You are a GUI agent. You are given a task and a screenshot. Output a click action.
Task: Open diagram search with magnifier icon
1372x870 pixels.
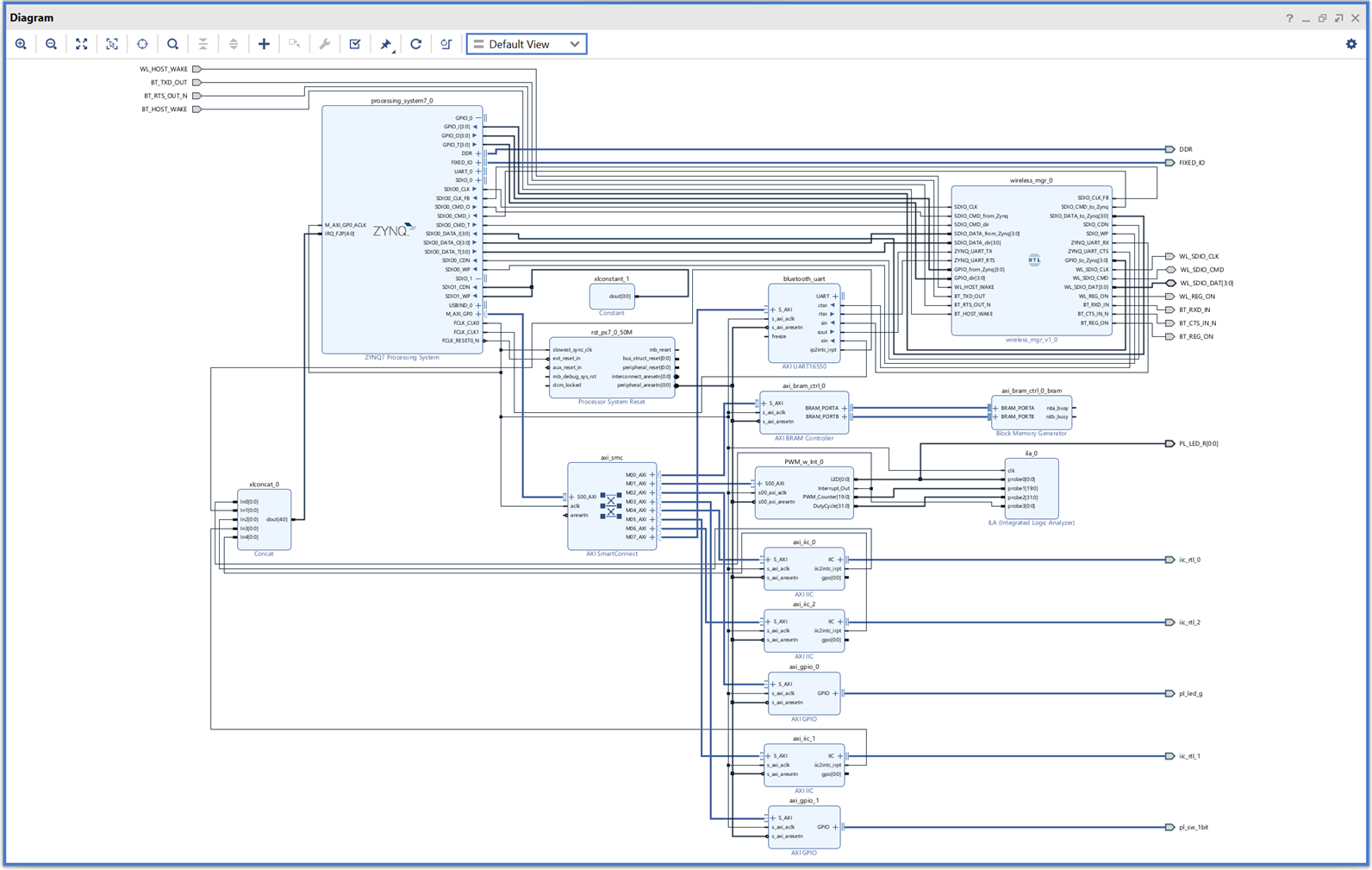point(172,44)
